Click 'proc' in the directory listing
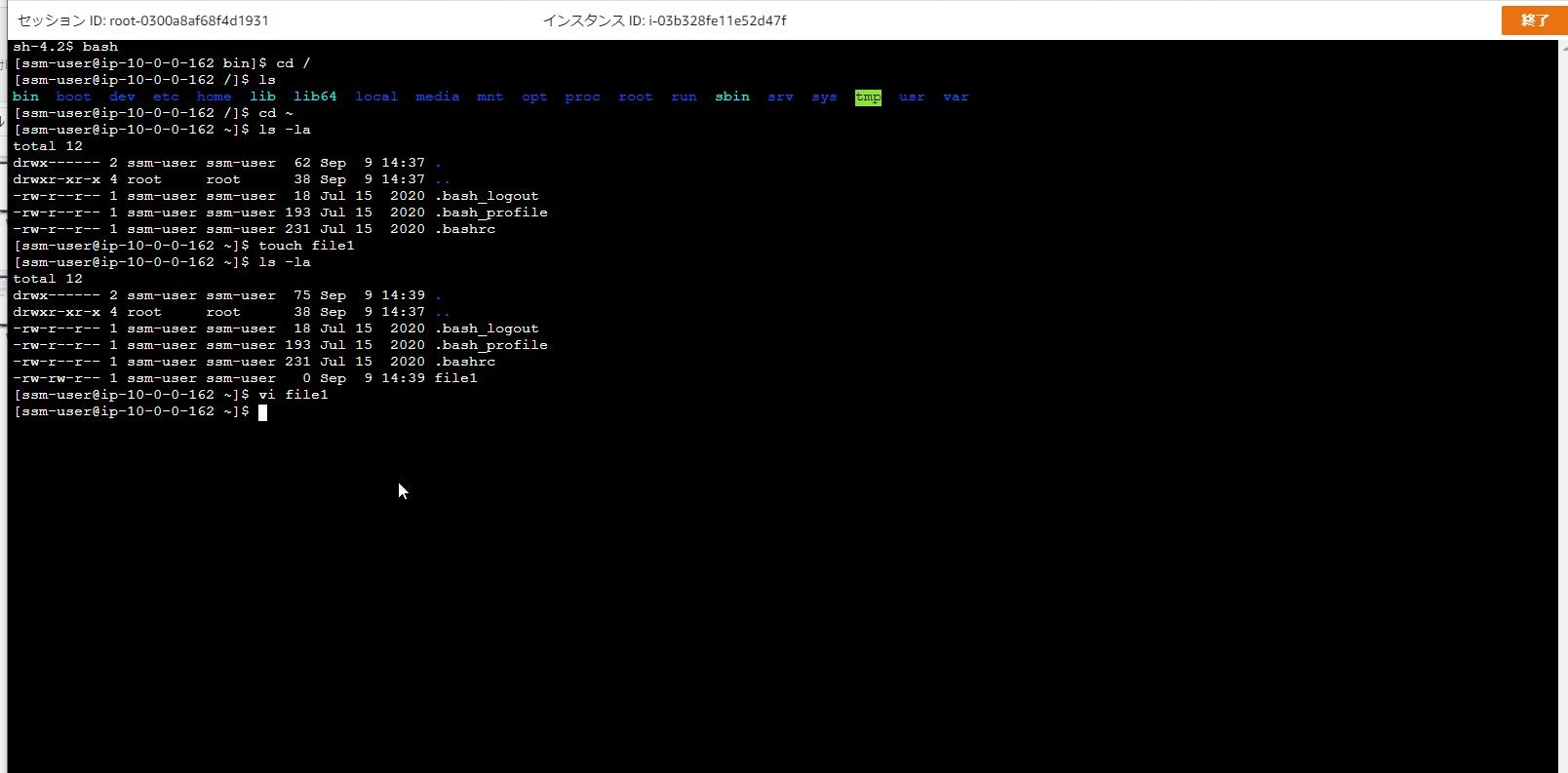Viewport: 1568px width, 773px height. click(x=583, y=97)
